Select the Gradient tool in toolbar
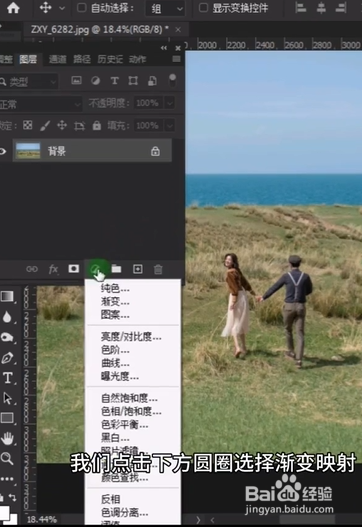The image size is (362, 527). (7, 296)
